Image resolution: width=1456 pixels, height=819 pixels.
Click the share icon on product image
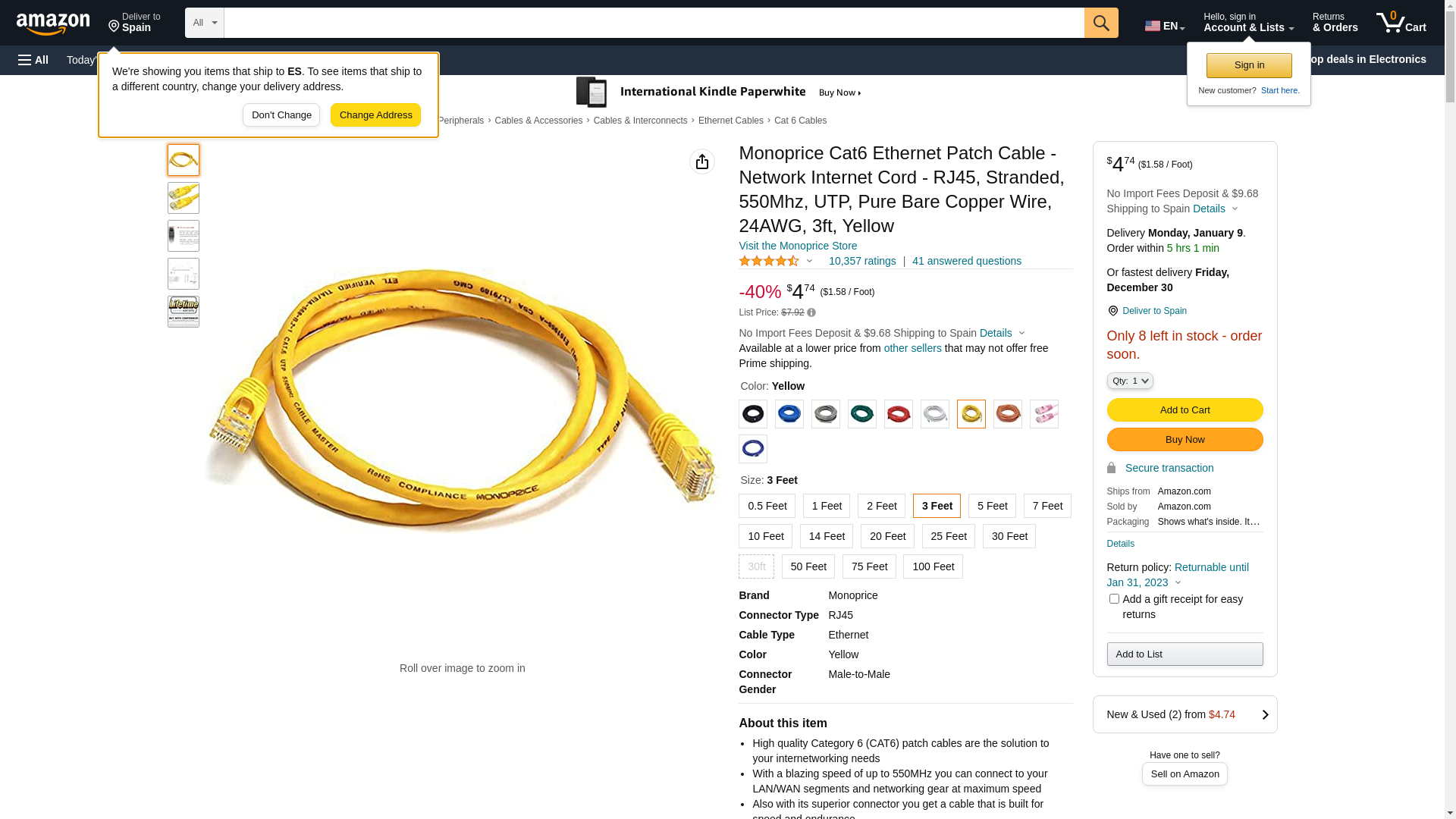(x=702, y=162)
